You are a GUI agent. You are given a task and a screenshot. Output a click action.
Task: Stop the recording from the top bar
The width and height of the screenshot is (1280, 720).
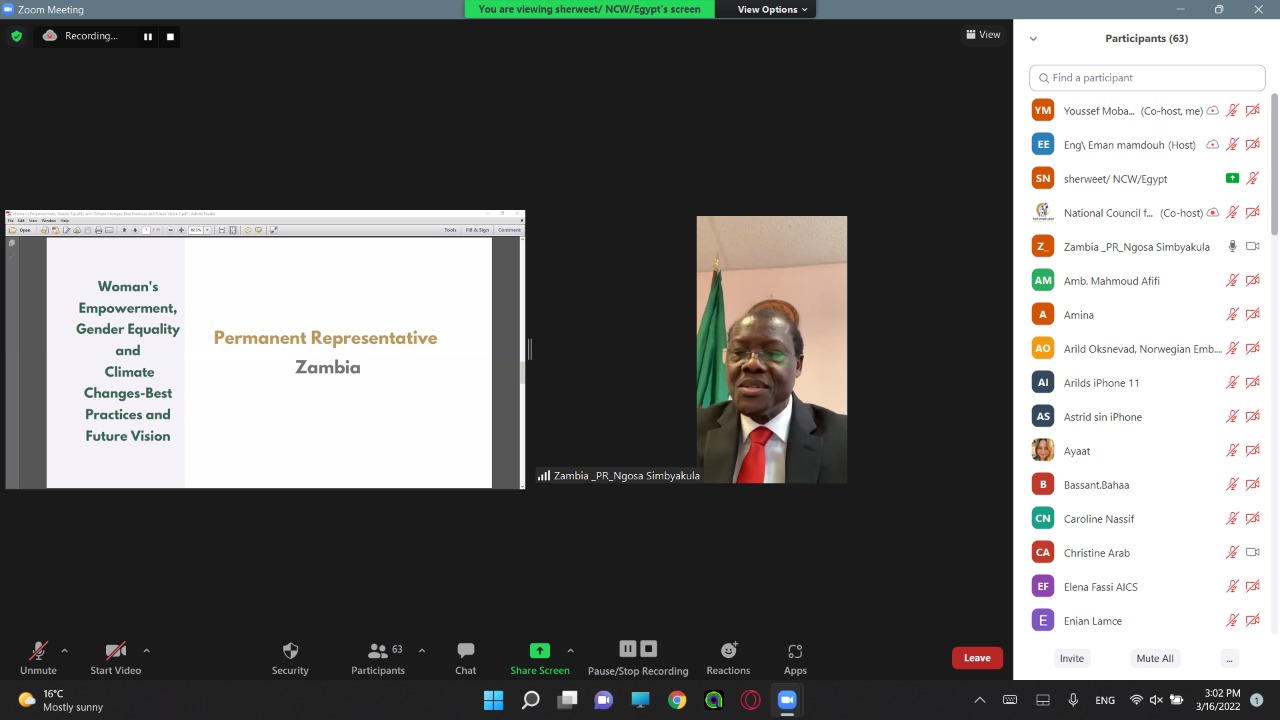170,37
